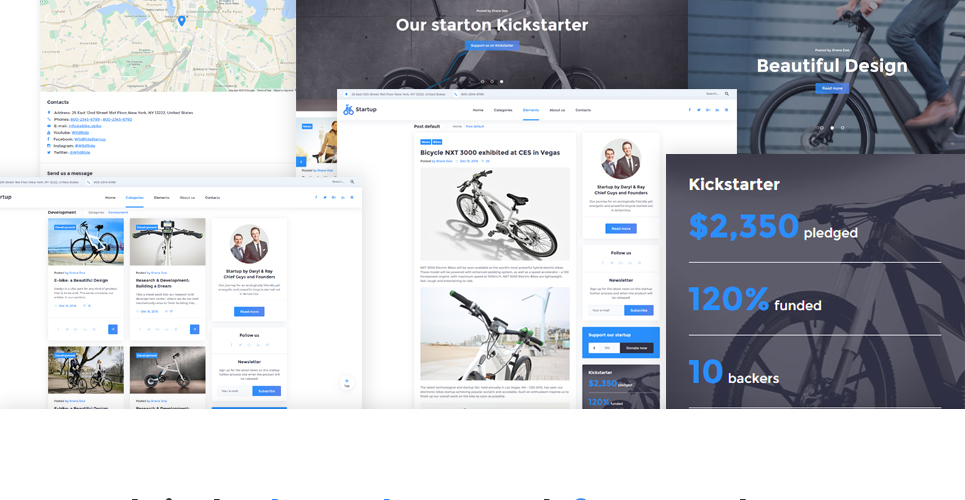Click Read more in Post default founders widget
This screenshot has height=500, width=965.
click(x=621, y=228)
